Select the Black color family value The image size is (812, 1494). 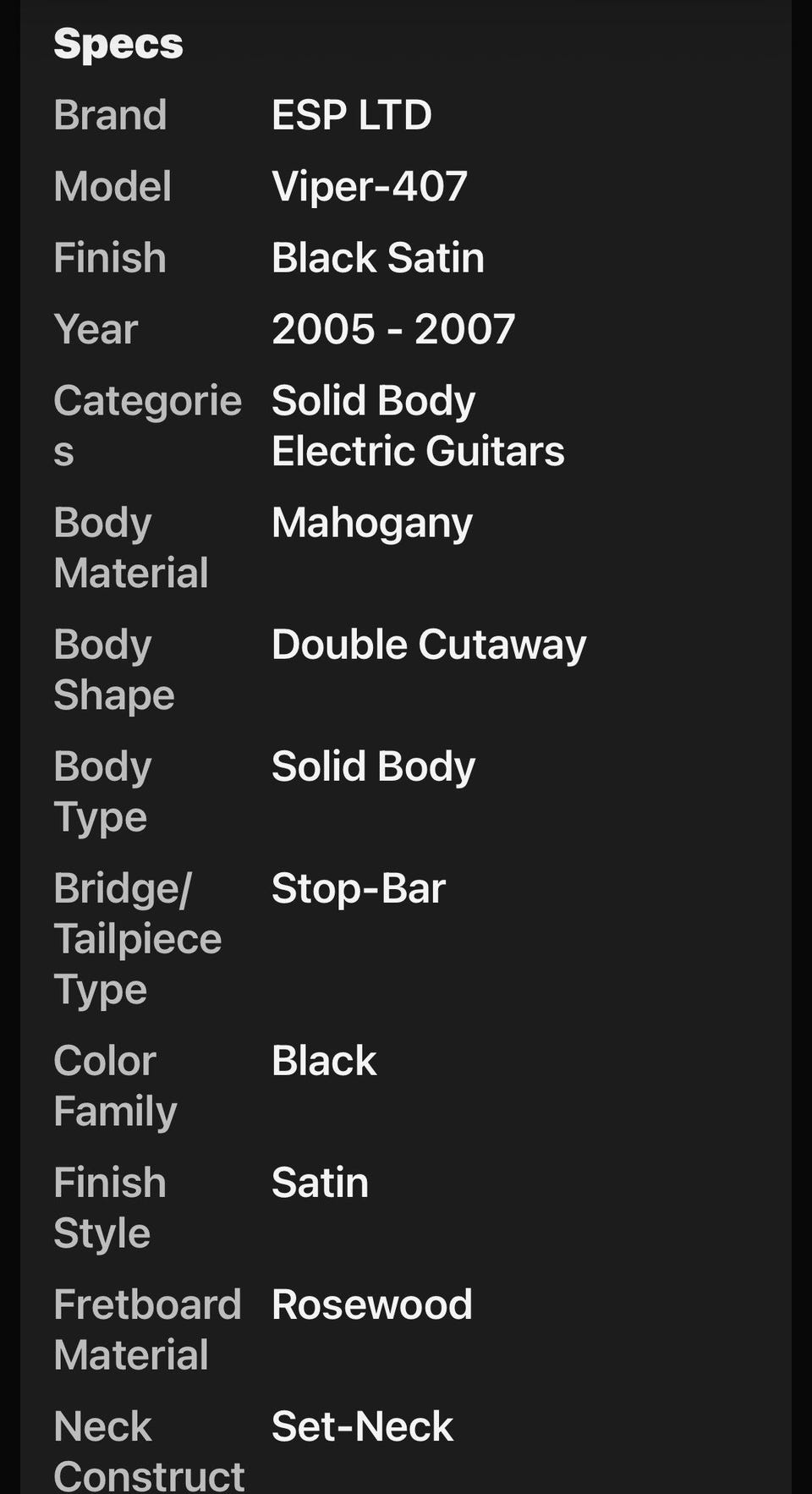point(324,1061)
